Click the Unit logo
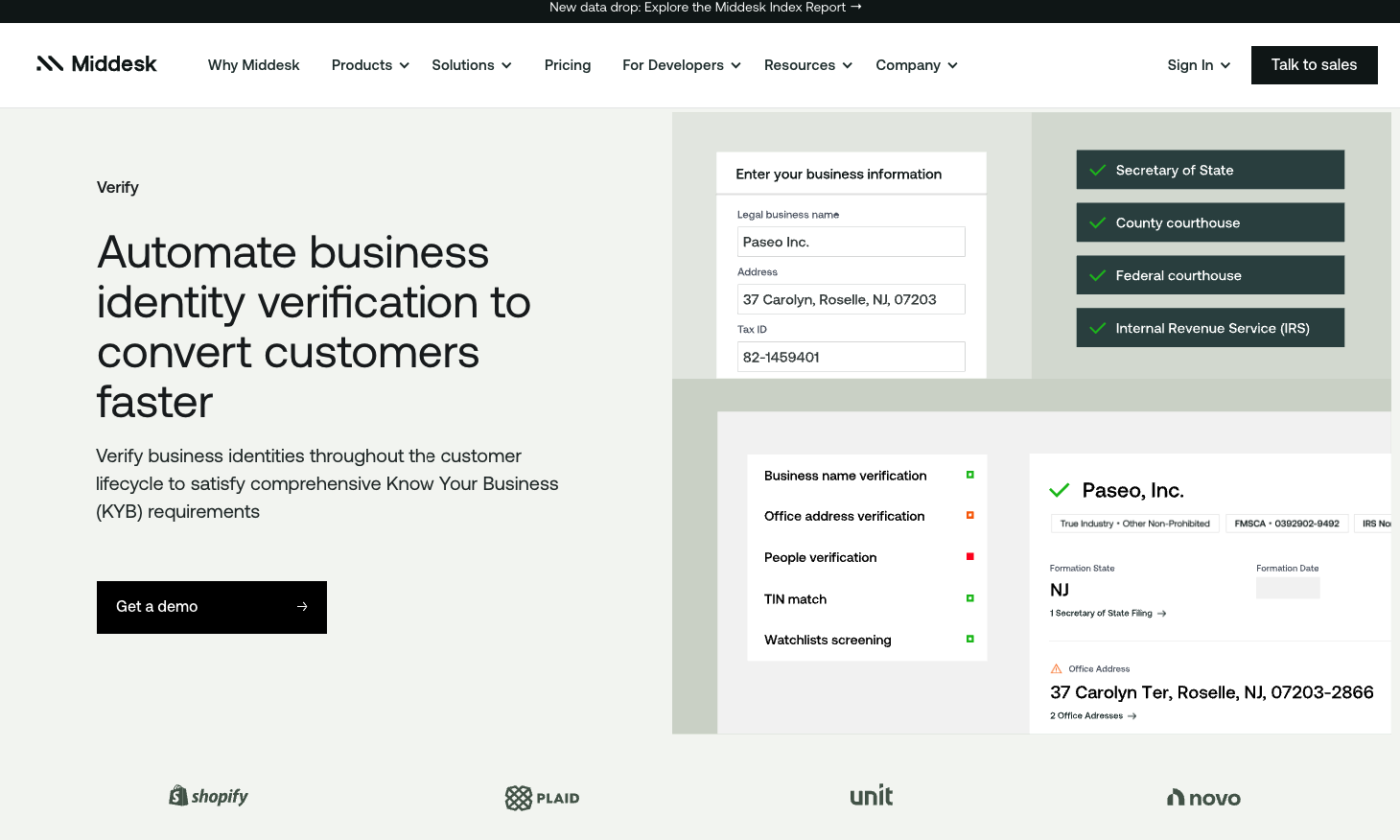The width and height of the screenshot is (1400, 840). click(x=871, y=796)
